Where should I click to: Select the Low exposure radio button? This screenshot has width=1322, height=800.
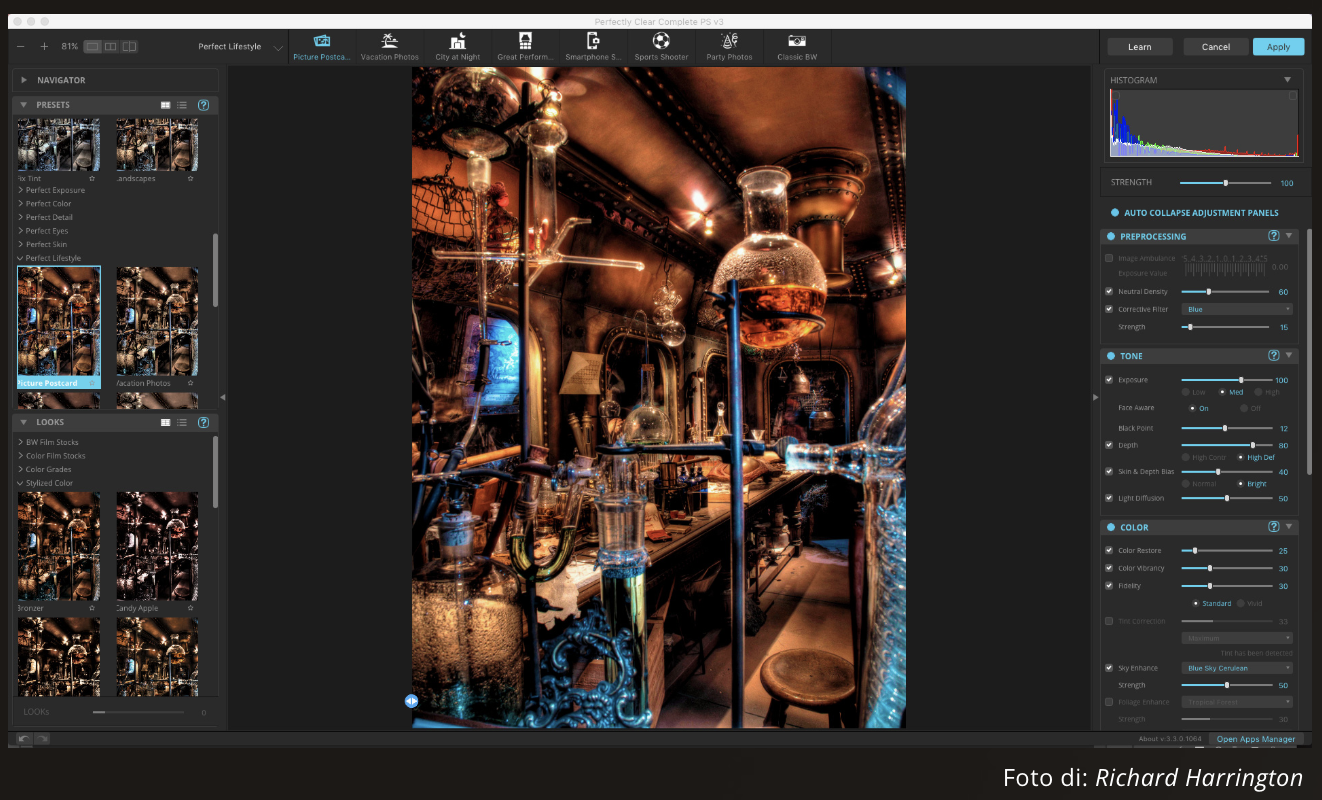(1186, 392)
